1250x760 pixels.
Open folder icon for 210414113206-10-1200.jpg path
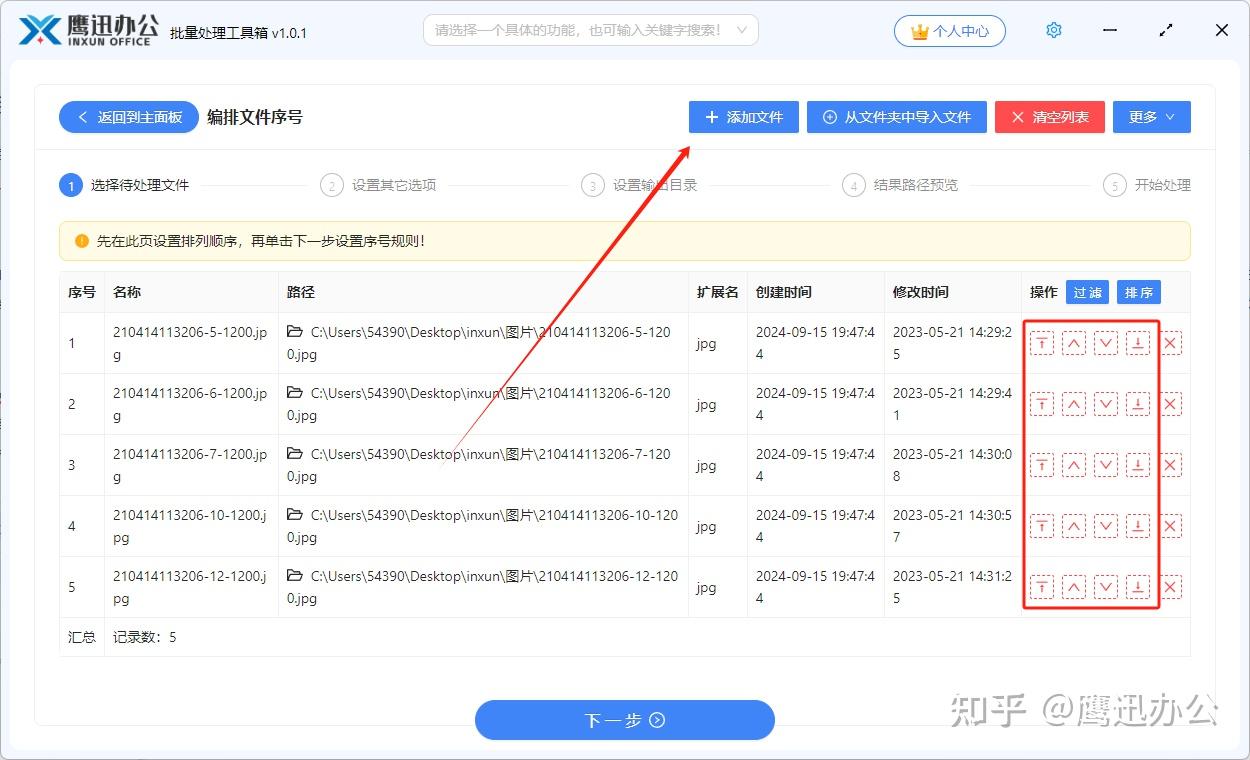click(x=295, y=514)
